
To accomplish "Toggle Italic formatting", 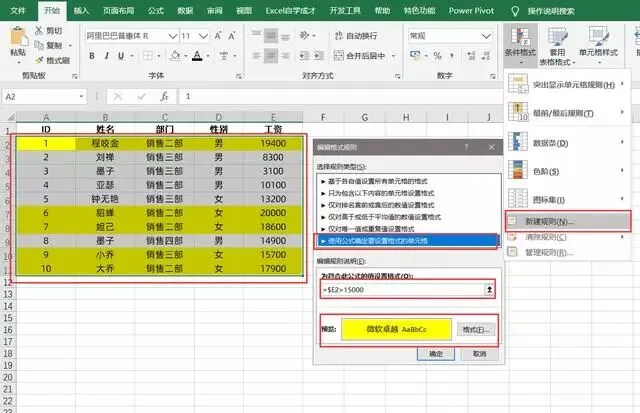I will click(x=107, y=56).
